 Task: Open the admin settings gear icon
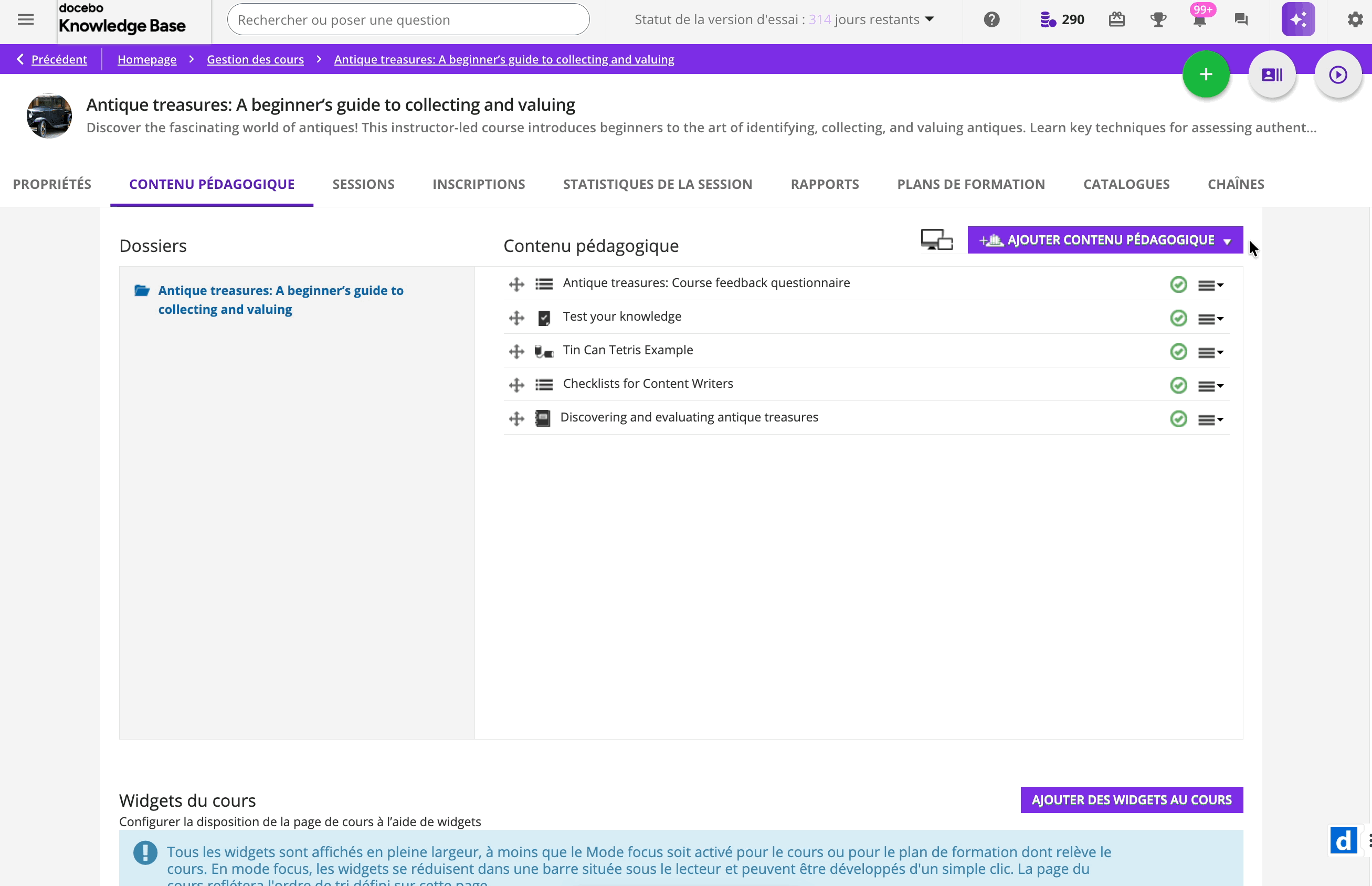pos(1355,19)
